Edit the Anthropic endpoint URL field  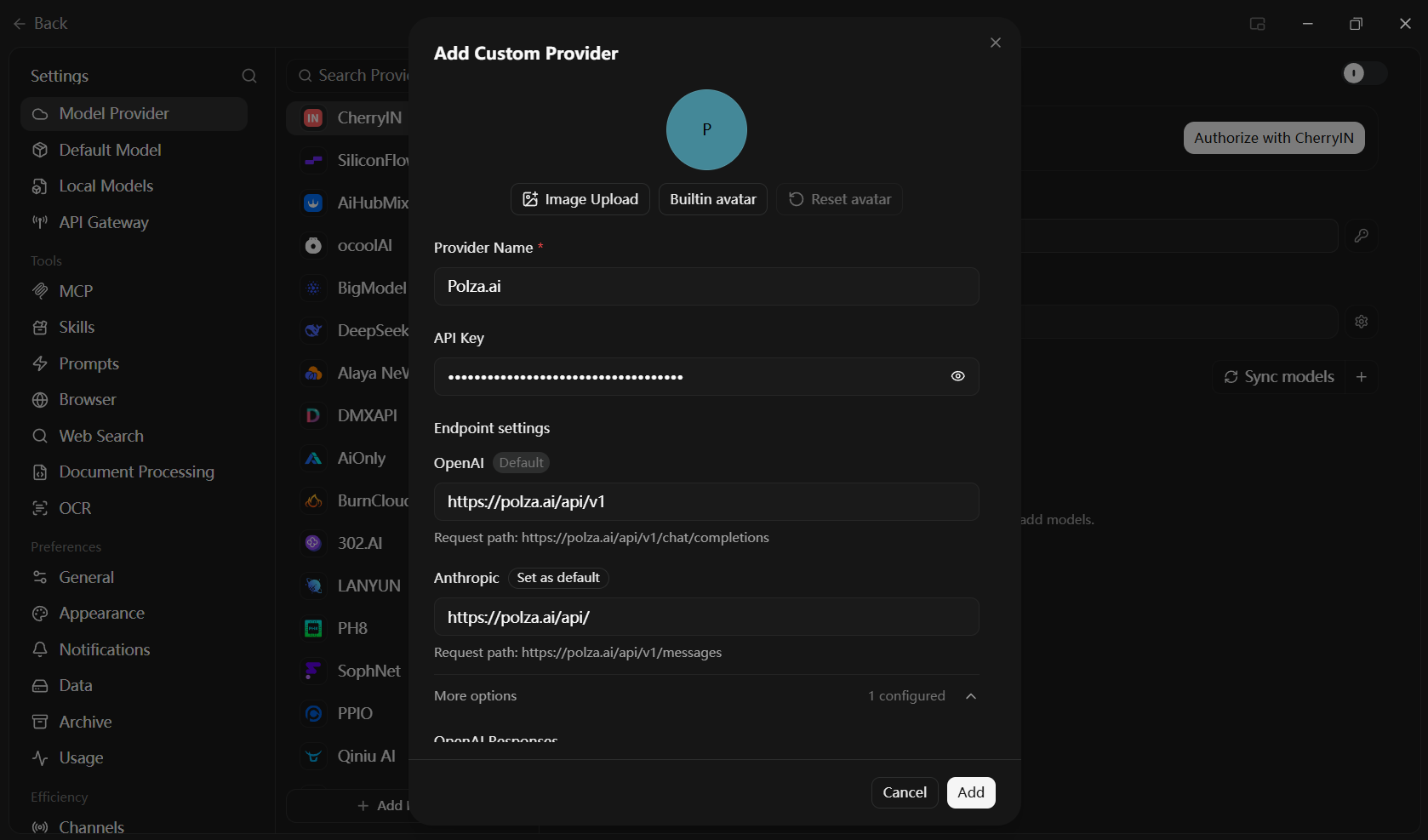[x=706, y=617]
